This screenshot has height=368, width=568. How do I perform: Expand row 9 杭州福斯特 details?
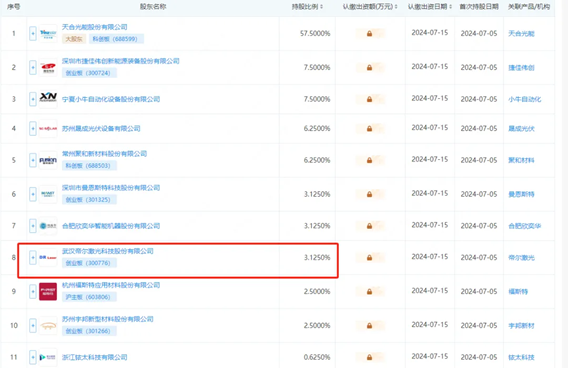click(x=33, y=292)
